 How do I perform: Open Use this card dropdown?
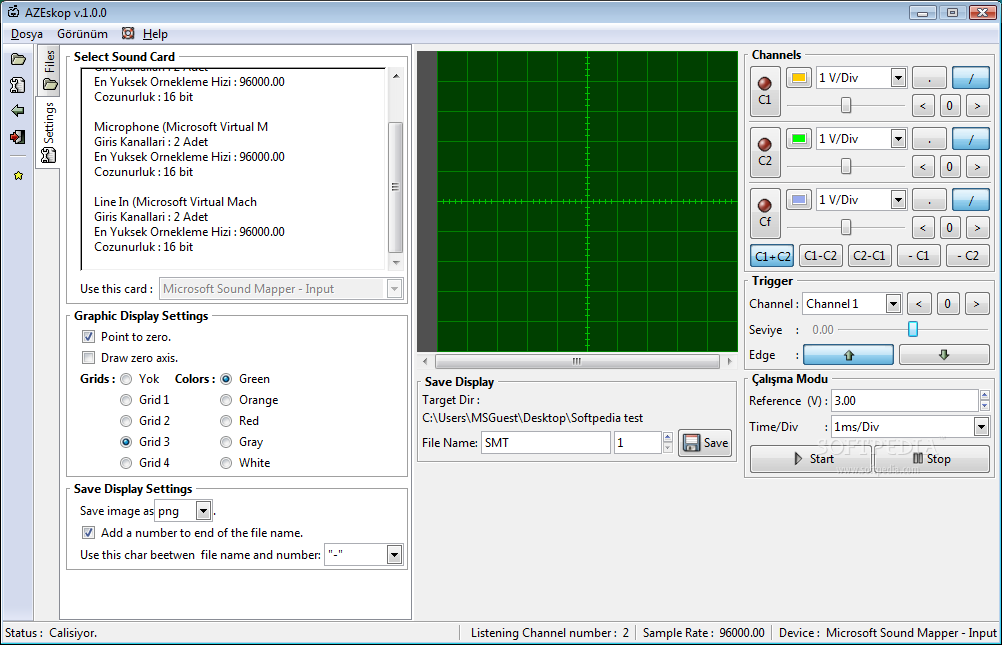coord(394,289)
